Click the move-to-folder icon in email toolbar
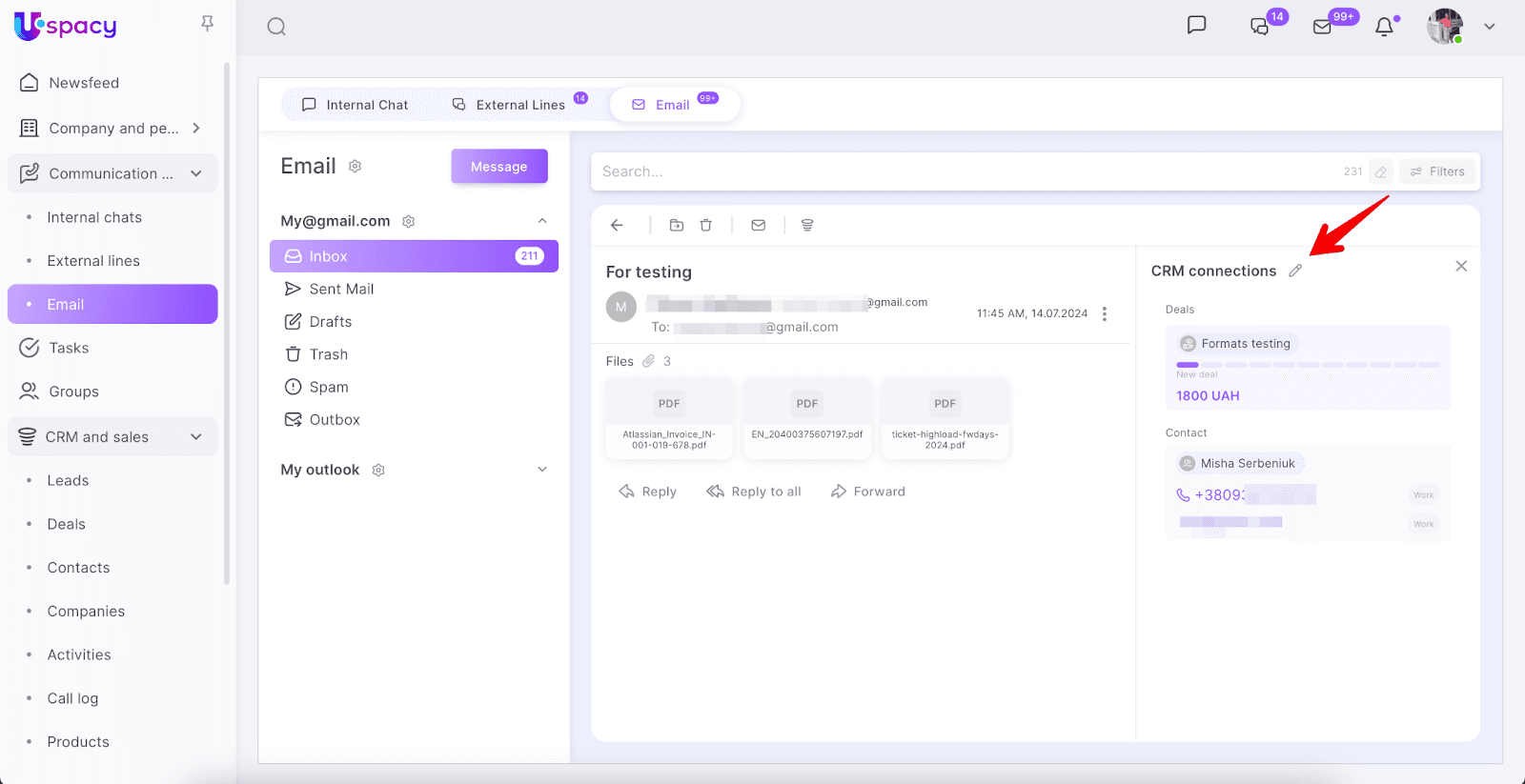Viewport: 1525px width, 784px height. point(677,226)
